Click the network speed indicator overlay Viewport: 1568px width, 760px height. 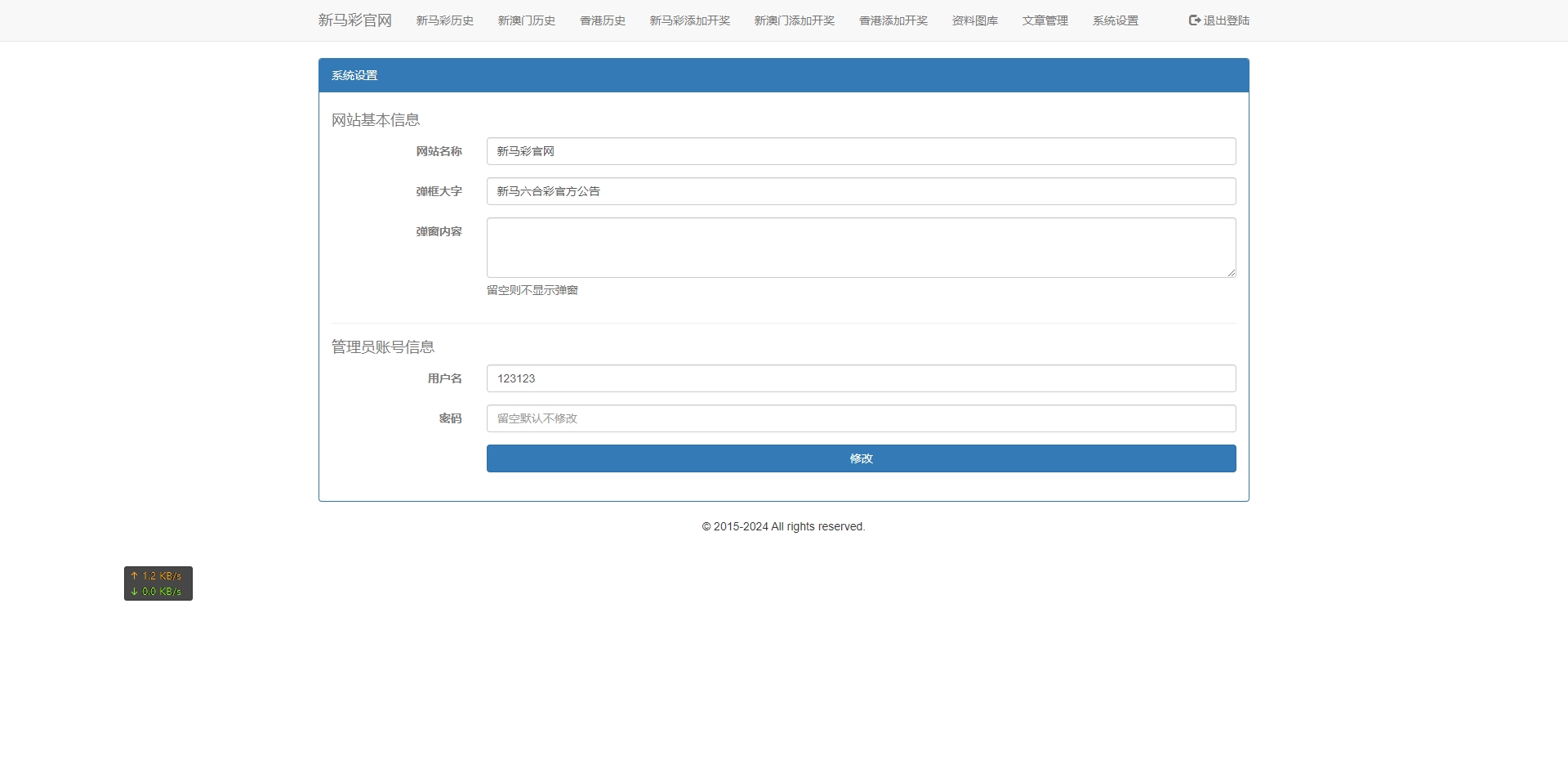pos(158,583)
